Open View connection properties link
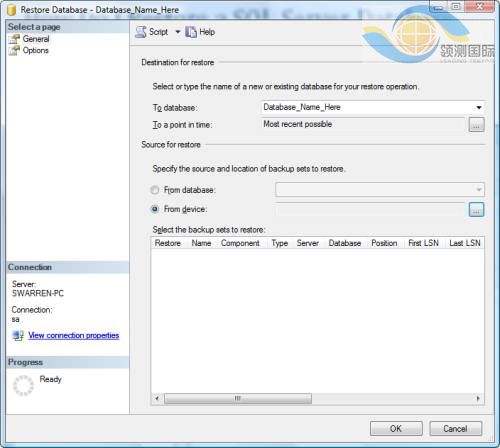This screenshot has width=500, height=448. [x=74, y=335]
